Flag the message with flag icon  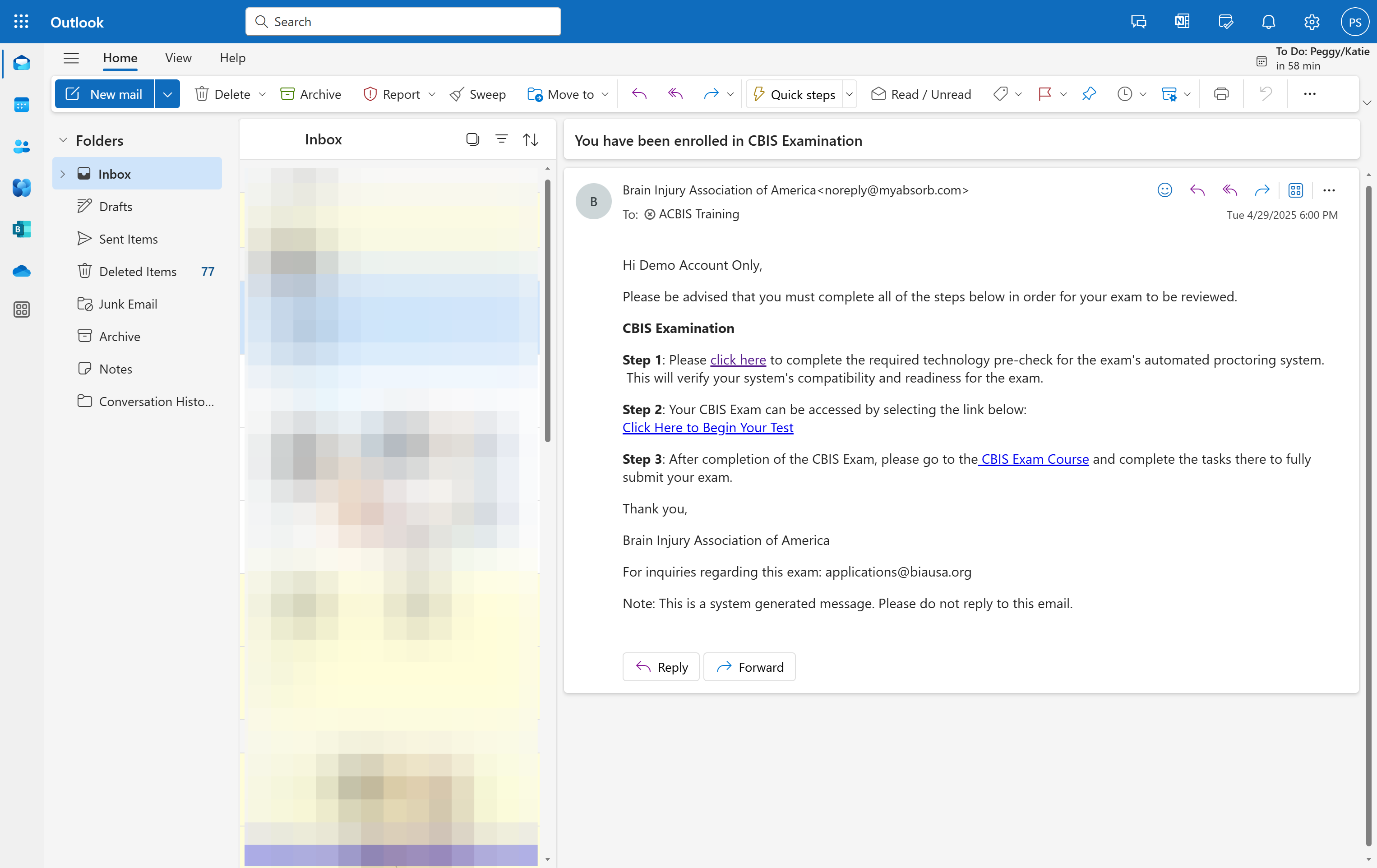1044,94
